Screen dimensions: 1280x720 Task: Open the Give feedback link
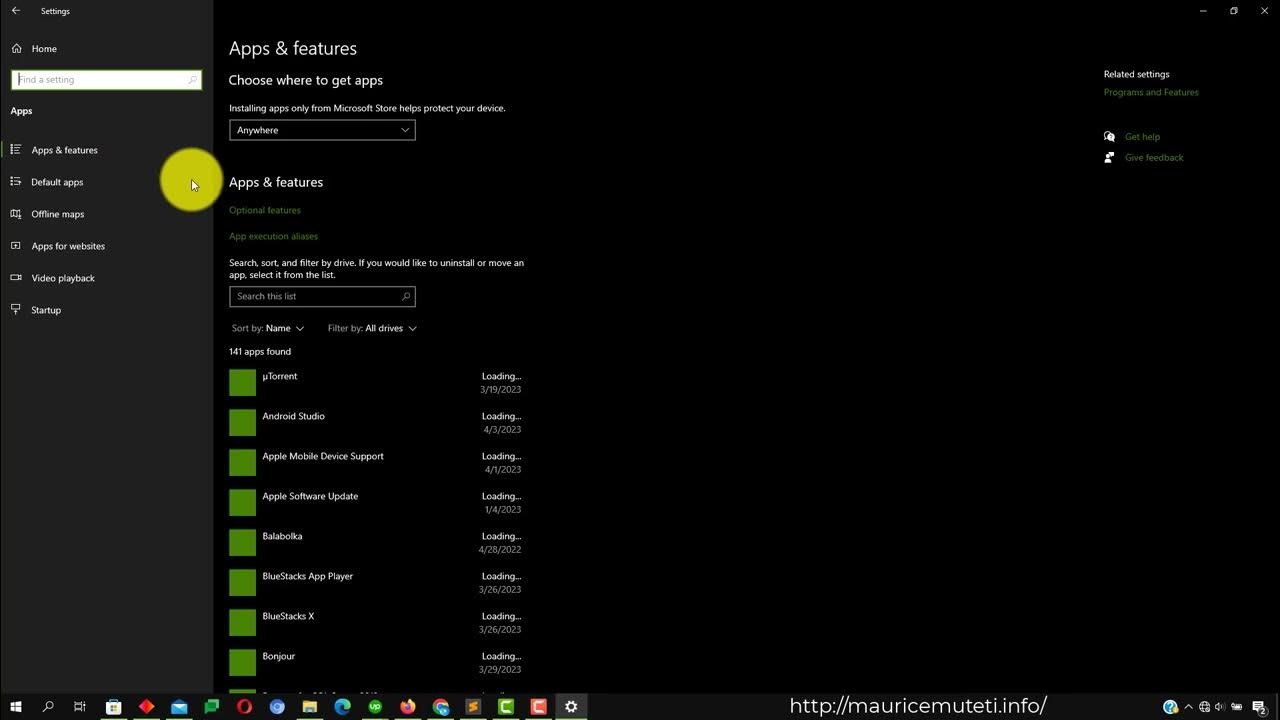(1154, 157)
